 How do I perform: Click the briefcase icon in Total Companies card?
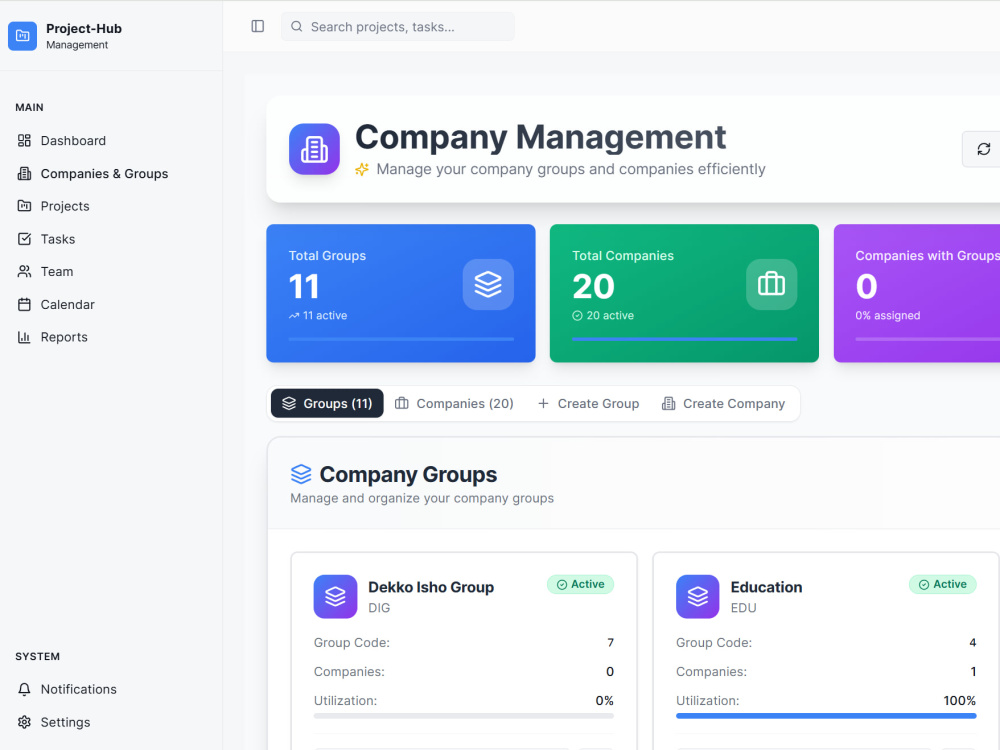772,284
